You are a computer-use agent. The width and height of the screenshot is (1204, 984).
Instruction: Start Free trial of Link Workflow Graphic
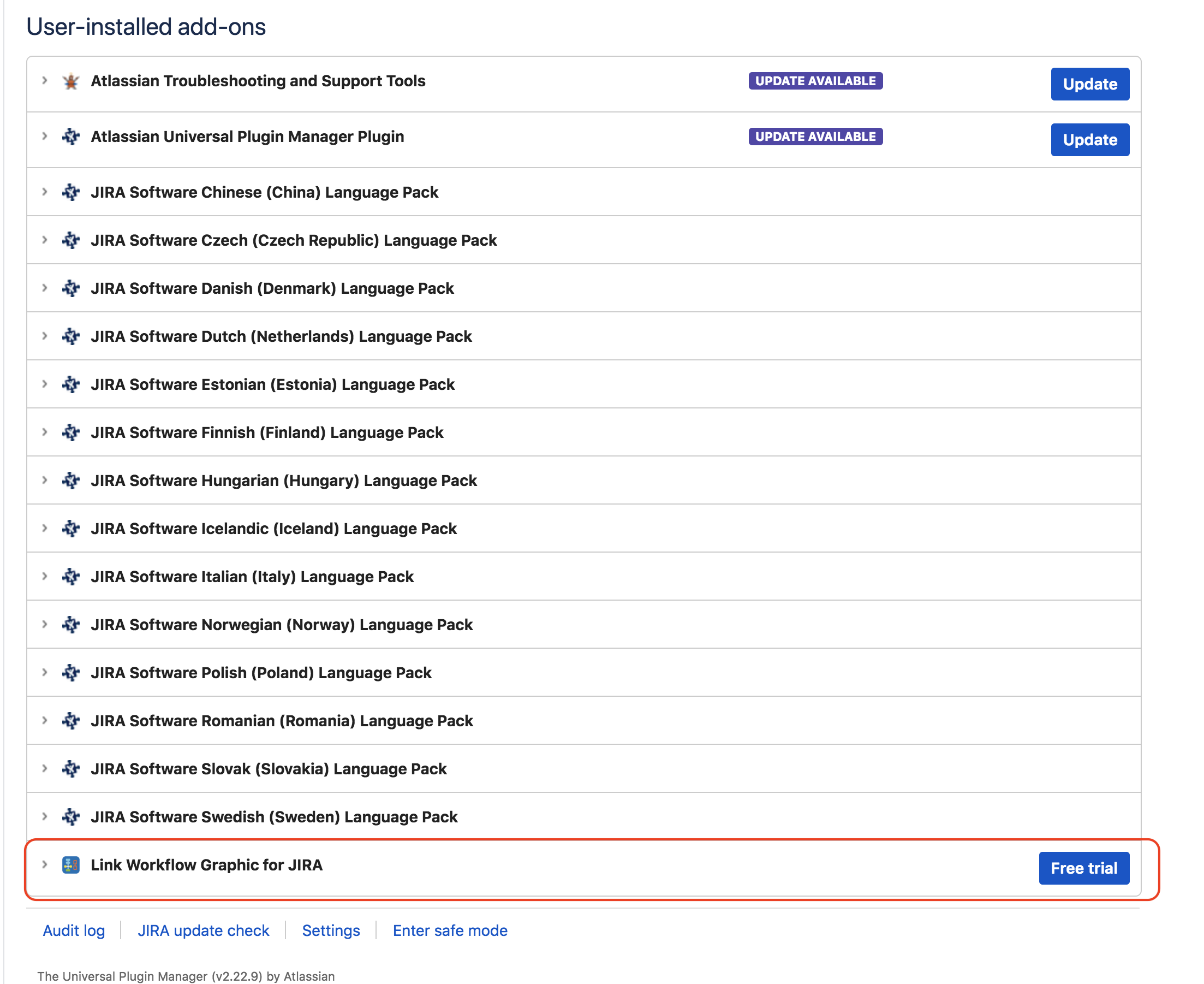1083,868
